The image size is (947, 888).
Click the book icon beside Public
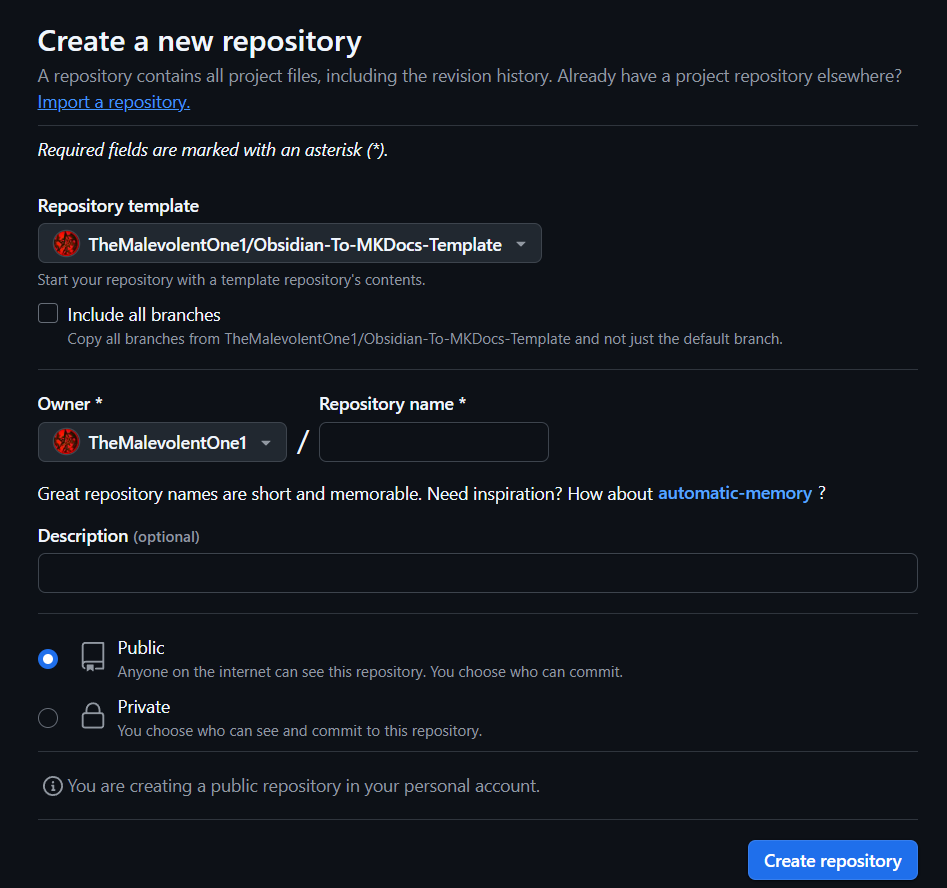coord(92,658)
